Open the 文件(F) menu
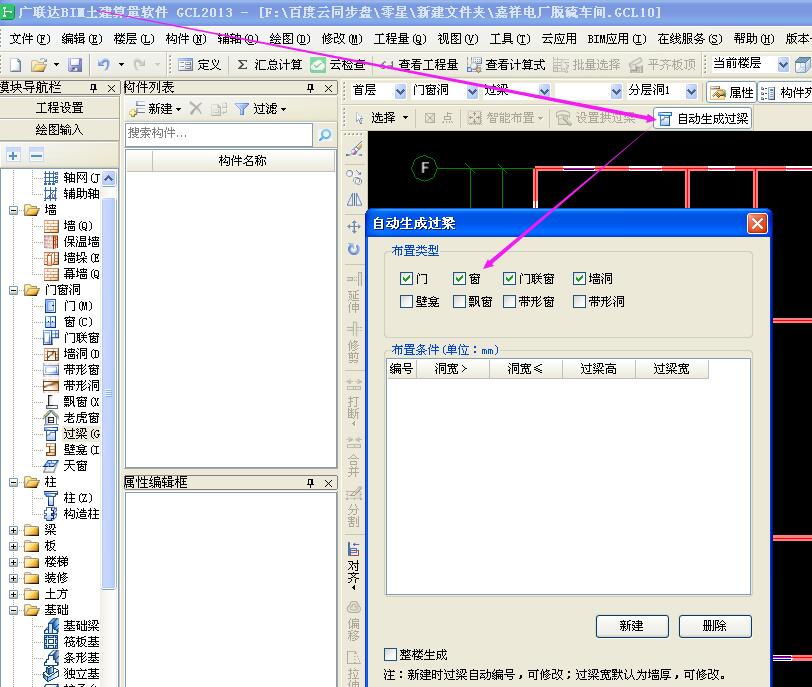The width and height of the screenshot is (812, 687). 30,39
